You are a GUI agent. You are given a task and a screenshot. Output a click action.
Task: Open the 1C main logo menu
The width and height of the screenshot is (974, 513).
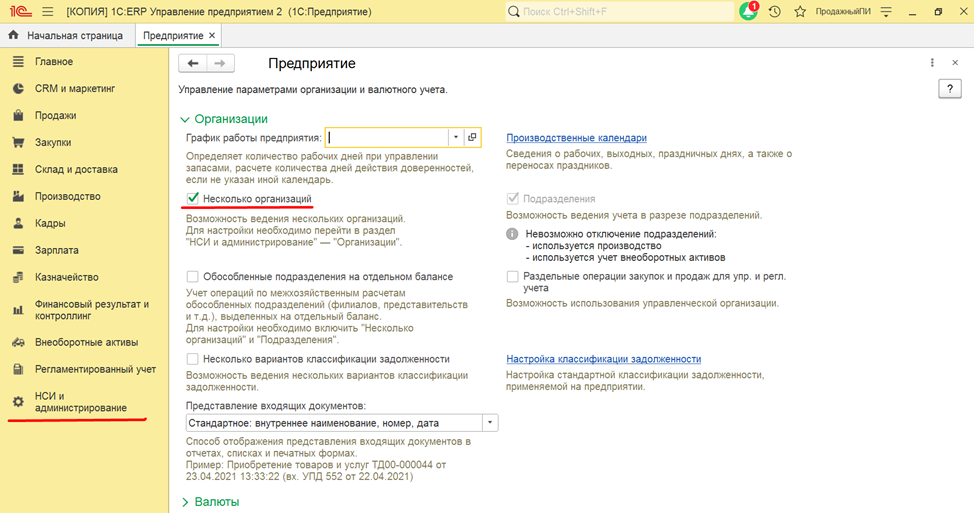(x=20, y=11)
